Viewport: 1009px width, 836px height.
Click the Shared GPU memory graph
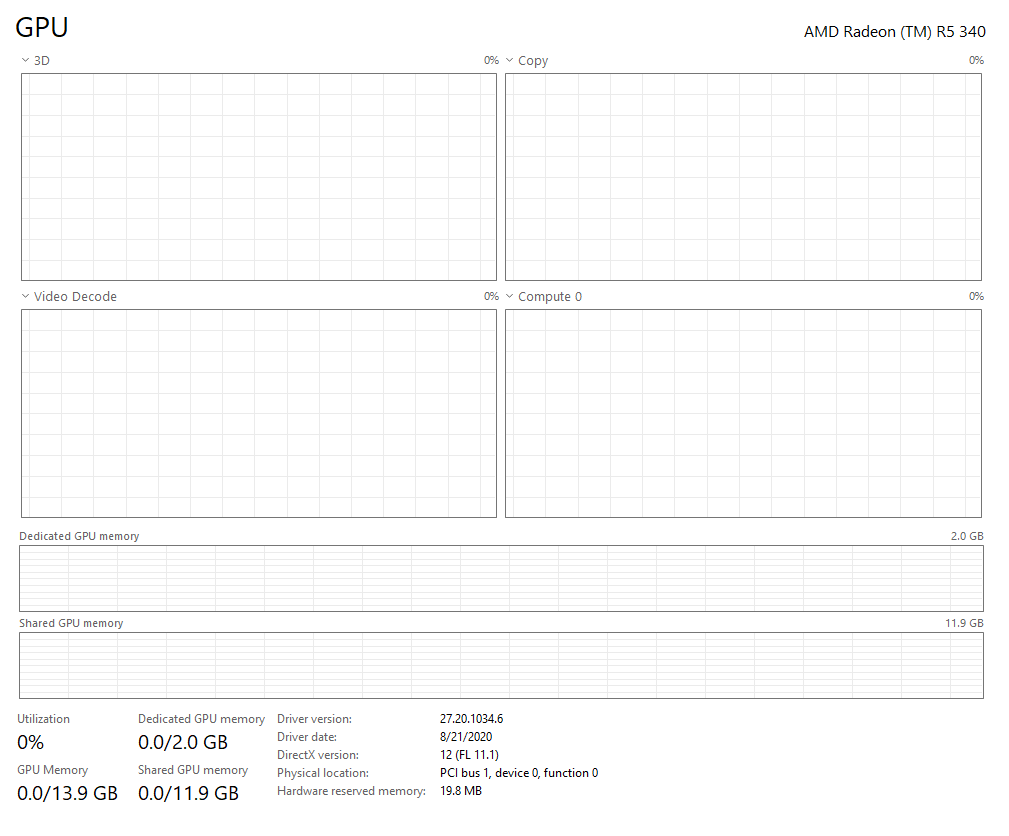(501, 665)
